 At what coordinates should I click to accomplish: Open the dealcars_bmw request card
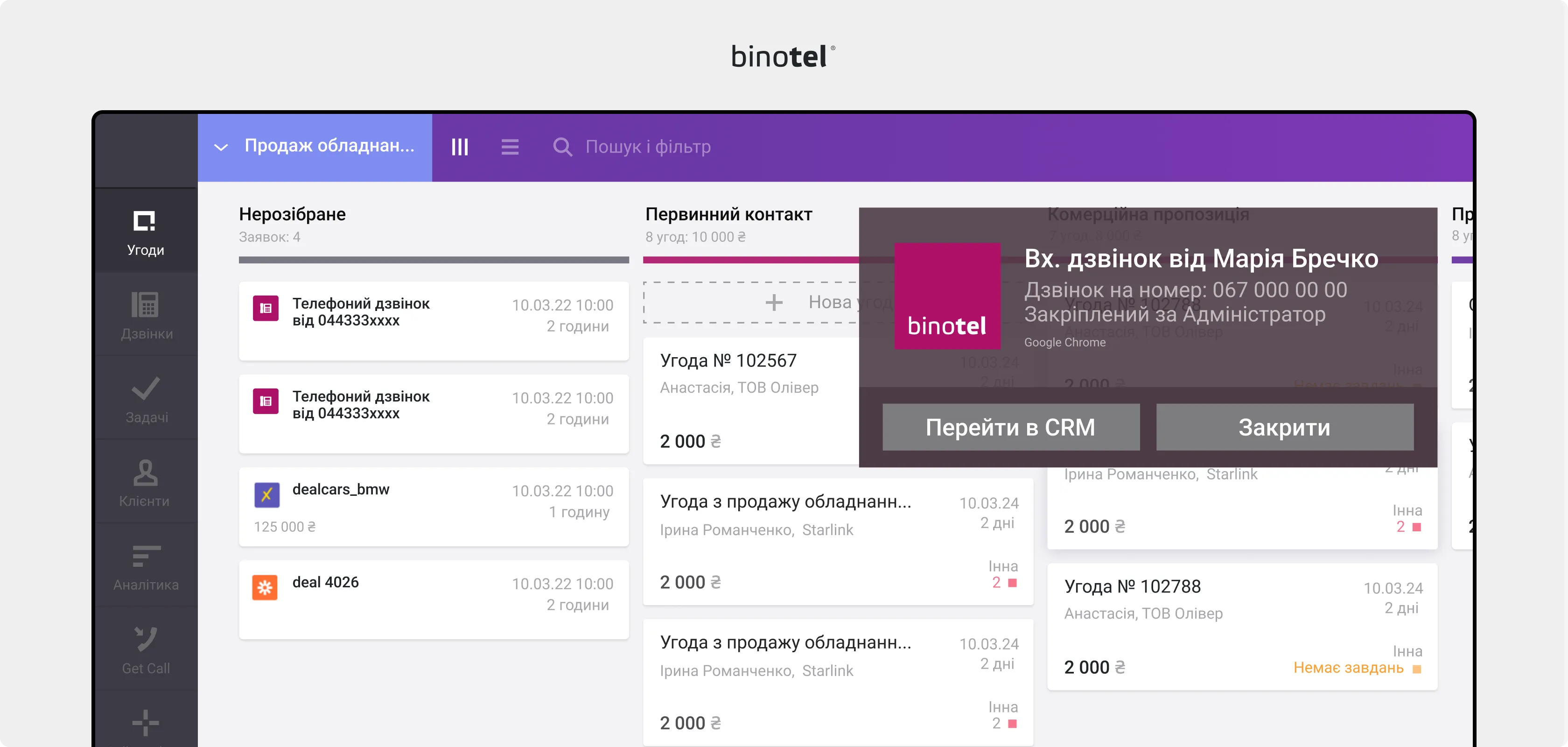click(434, 507)
